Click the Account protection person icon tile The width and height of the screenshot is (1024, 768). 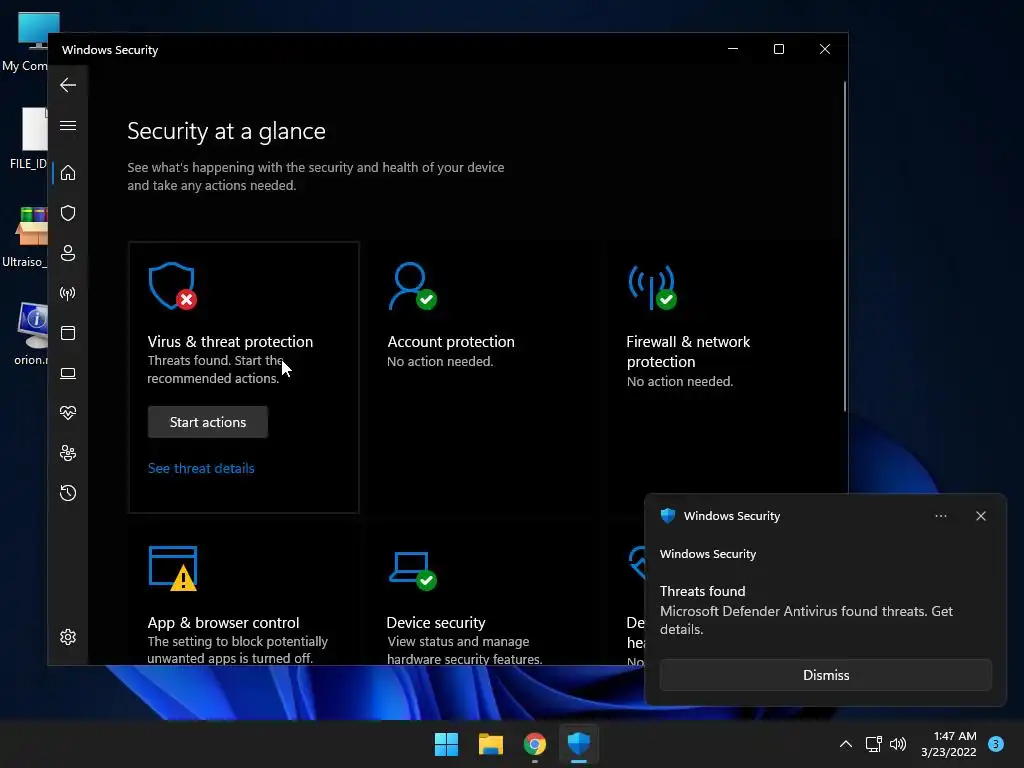click(412, 286)
